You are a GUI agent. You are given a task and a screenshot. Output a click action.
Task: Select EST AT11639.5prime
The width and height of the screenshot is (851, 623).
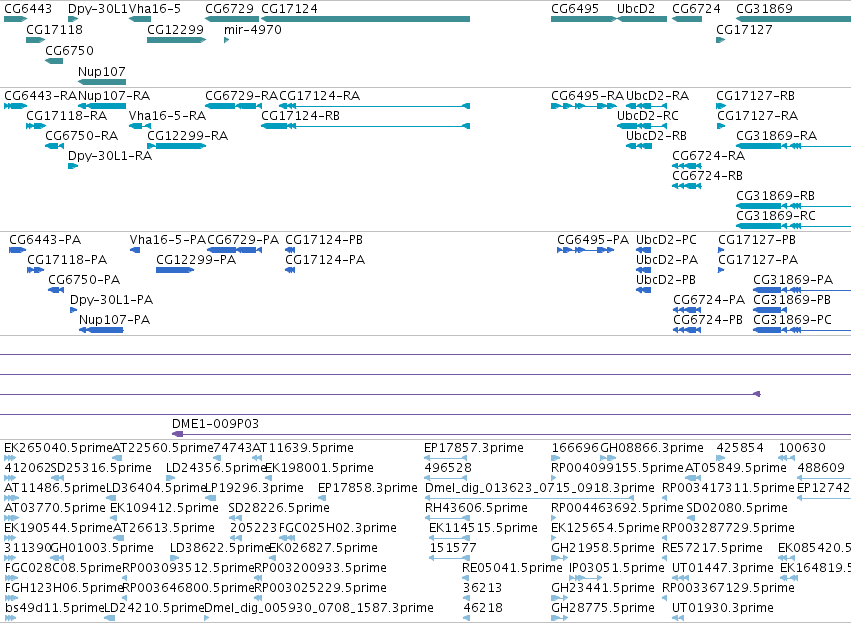click(x=303, y=448)
